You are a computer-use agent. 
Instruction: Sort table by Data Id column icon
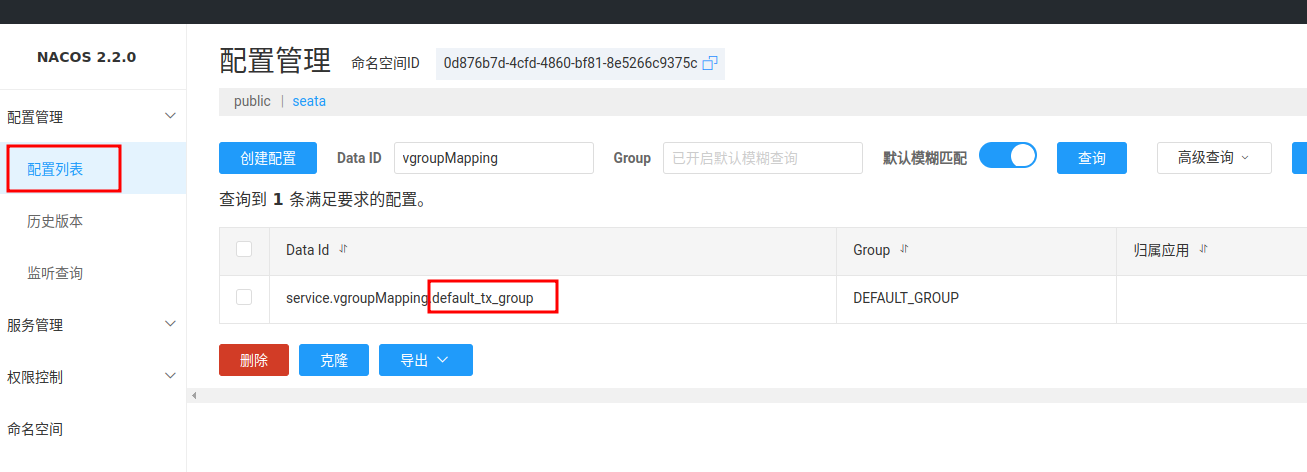pyautogui.click(x=343, y=250)
